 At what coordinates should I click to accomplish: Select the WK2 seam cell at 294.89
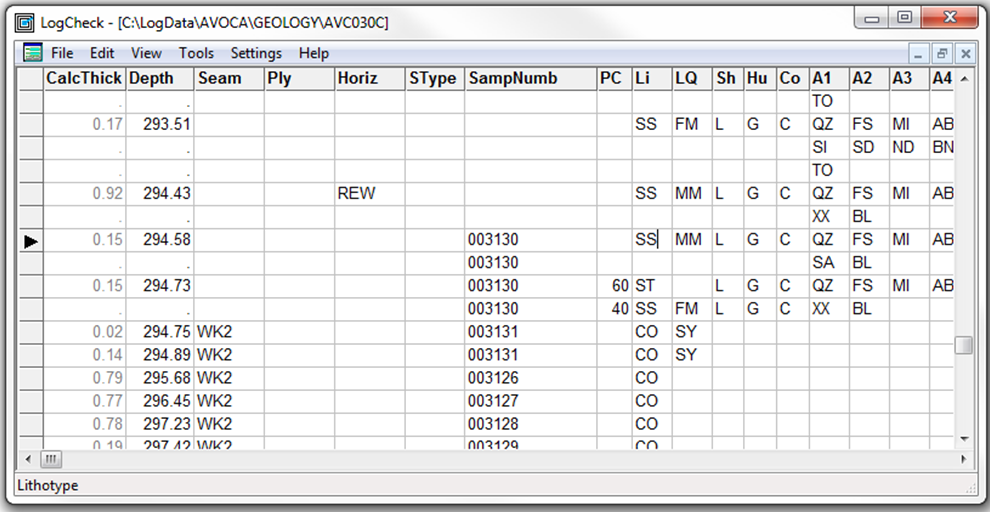pyautogui.click(x=229, y=355)
